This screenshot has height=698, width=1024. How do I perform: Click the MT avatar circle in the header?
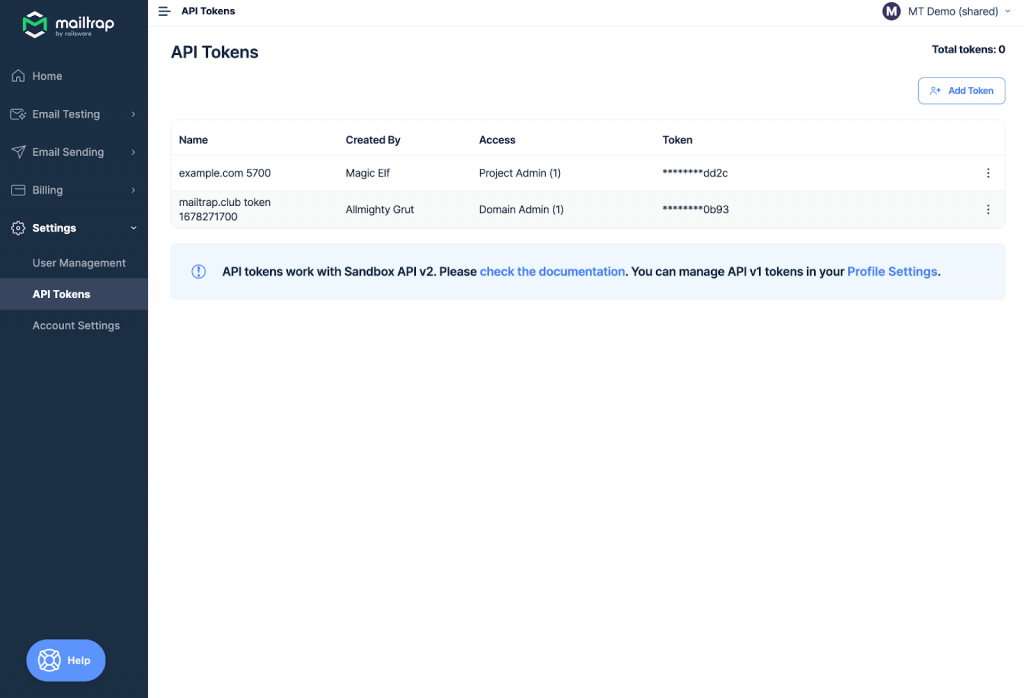pyautogui.click(x=890, y=11)
